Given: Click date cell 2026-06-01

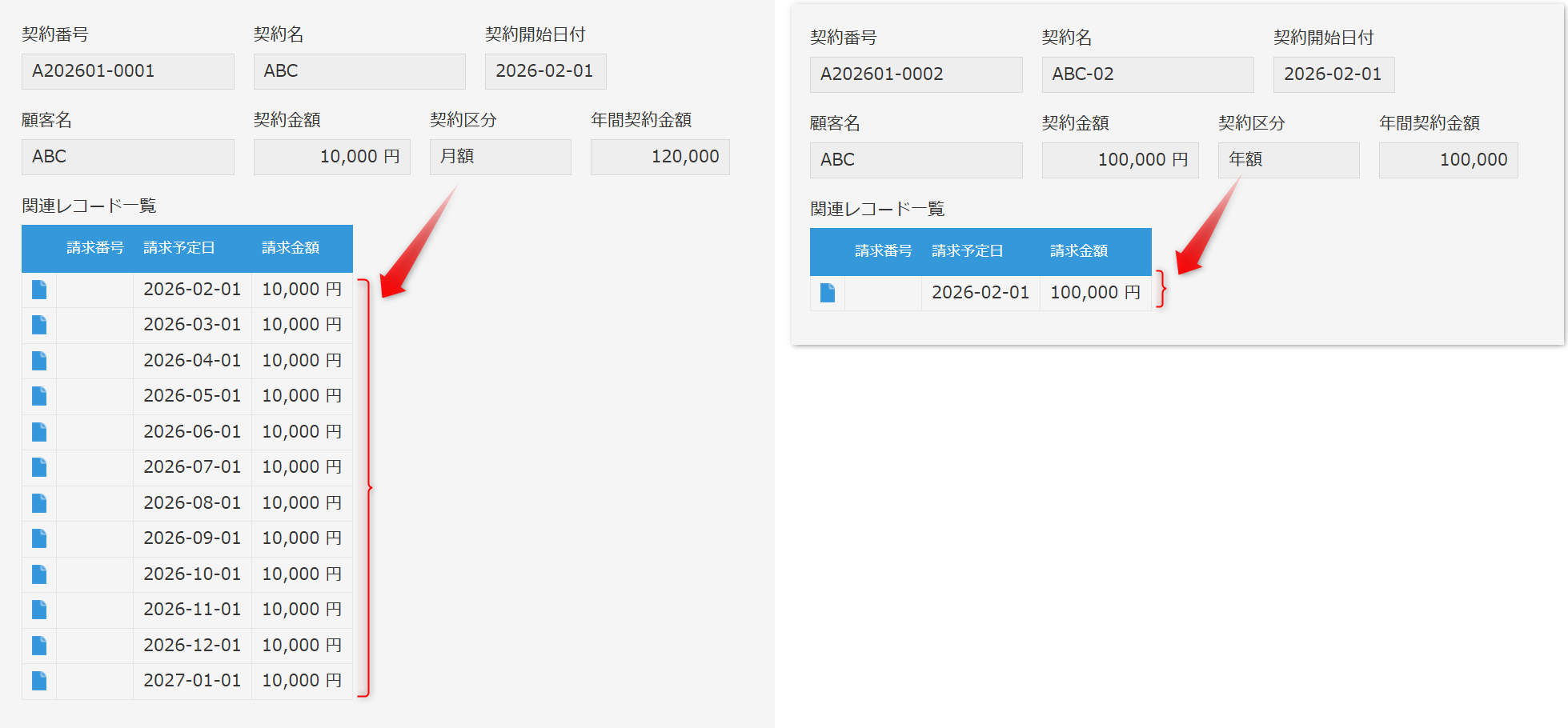Looking at the screenshot, I should pyautogui.click(x=193, y=432).
